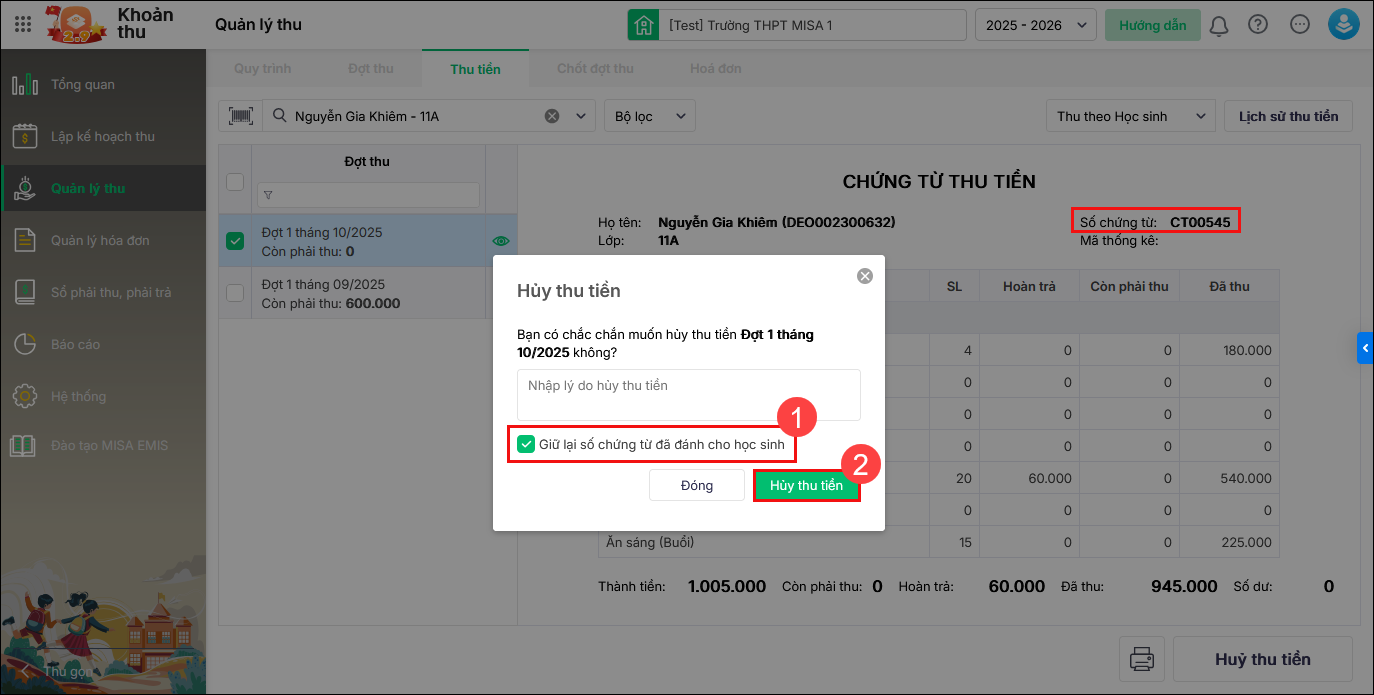
Task: Open Lập kế hoạch thu in sidebar
Action: tap(103, 136)
